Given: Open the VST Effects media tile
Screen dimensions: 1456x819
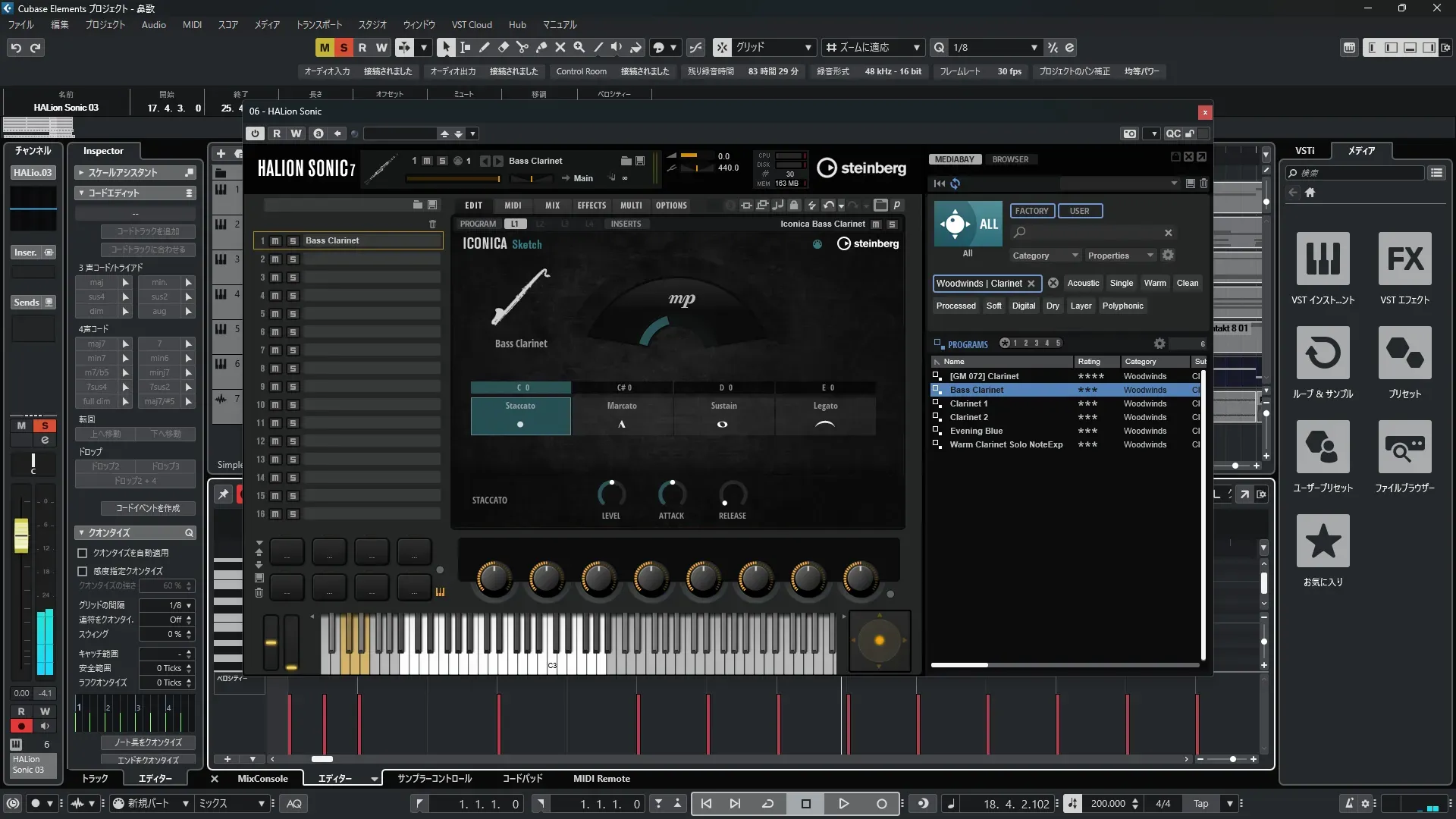Looking at the screenshot, I should (1404, 259).
